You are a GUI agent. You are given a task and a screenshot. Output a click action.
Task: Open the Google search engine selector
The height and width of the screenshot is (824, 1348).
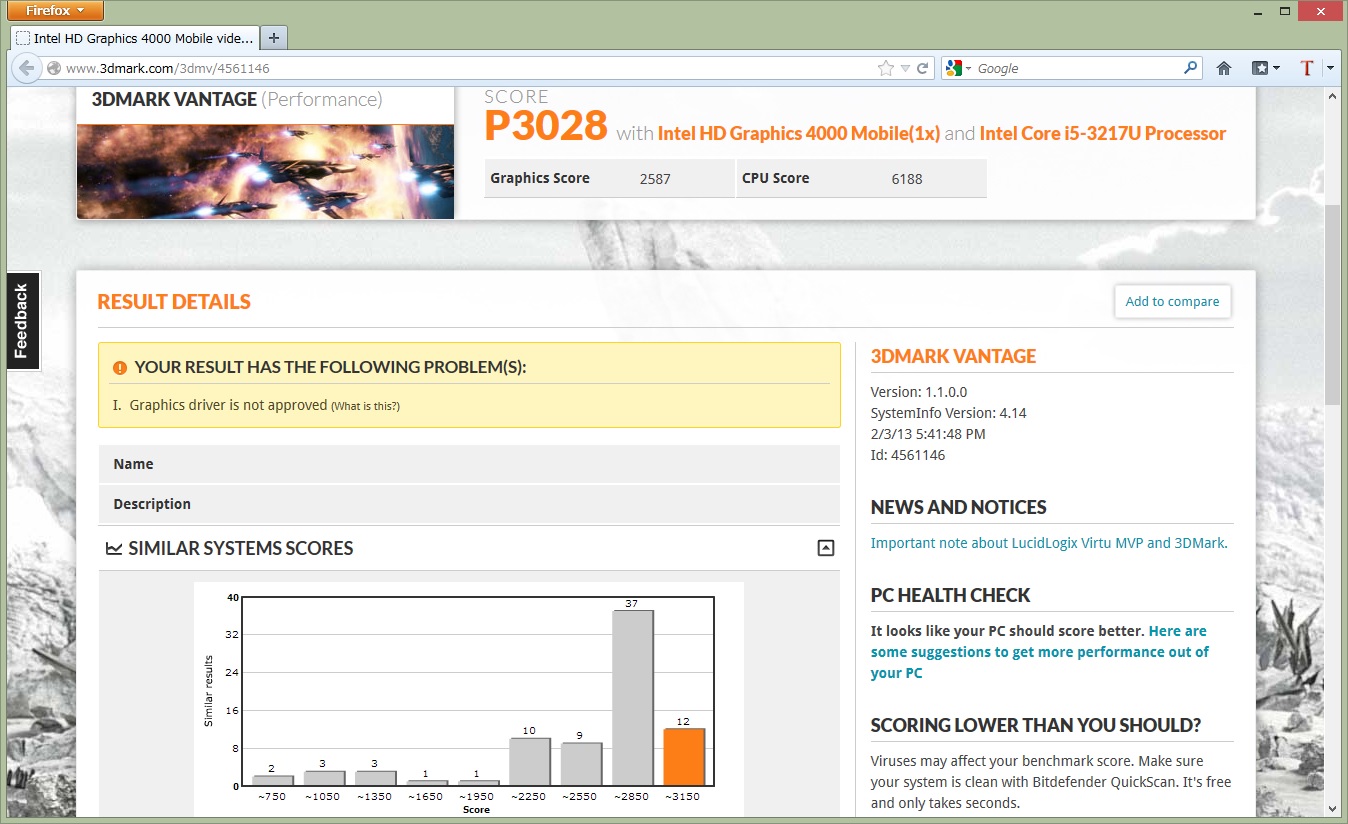958,69
